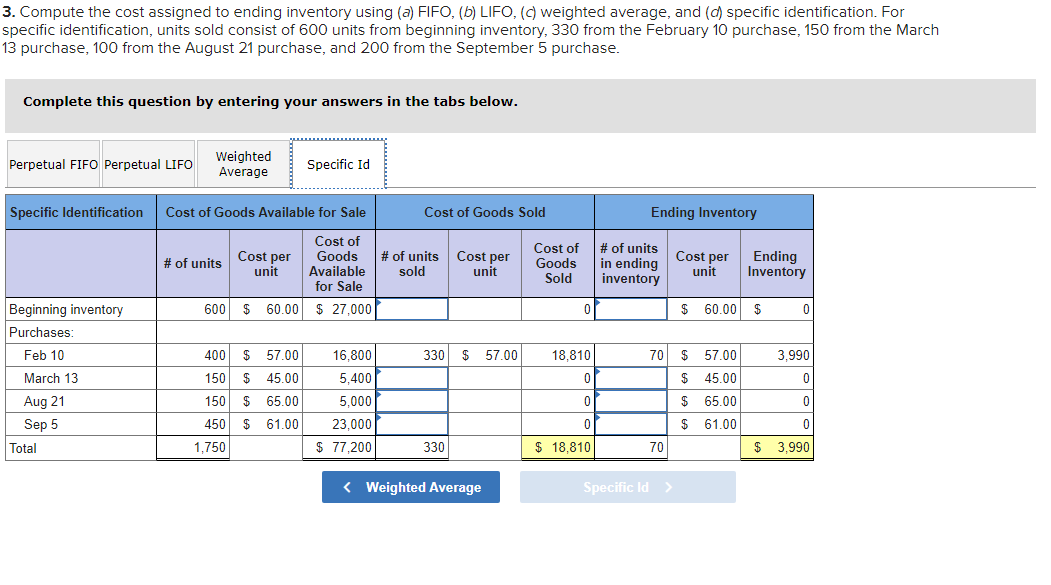This screenshot has height=585, width=1051.
Task: Switch to the Perpetual FIFO tab
Action: (52, 163)
